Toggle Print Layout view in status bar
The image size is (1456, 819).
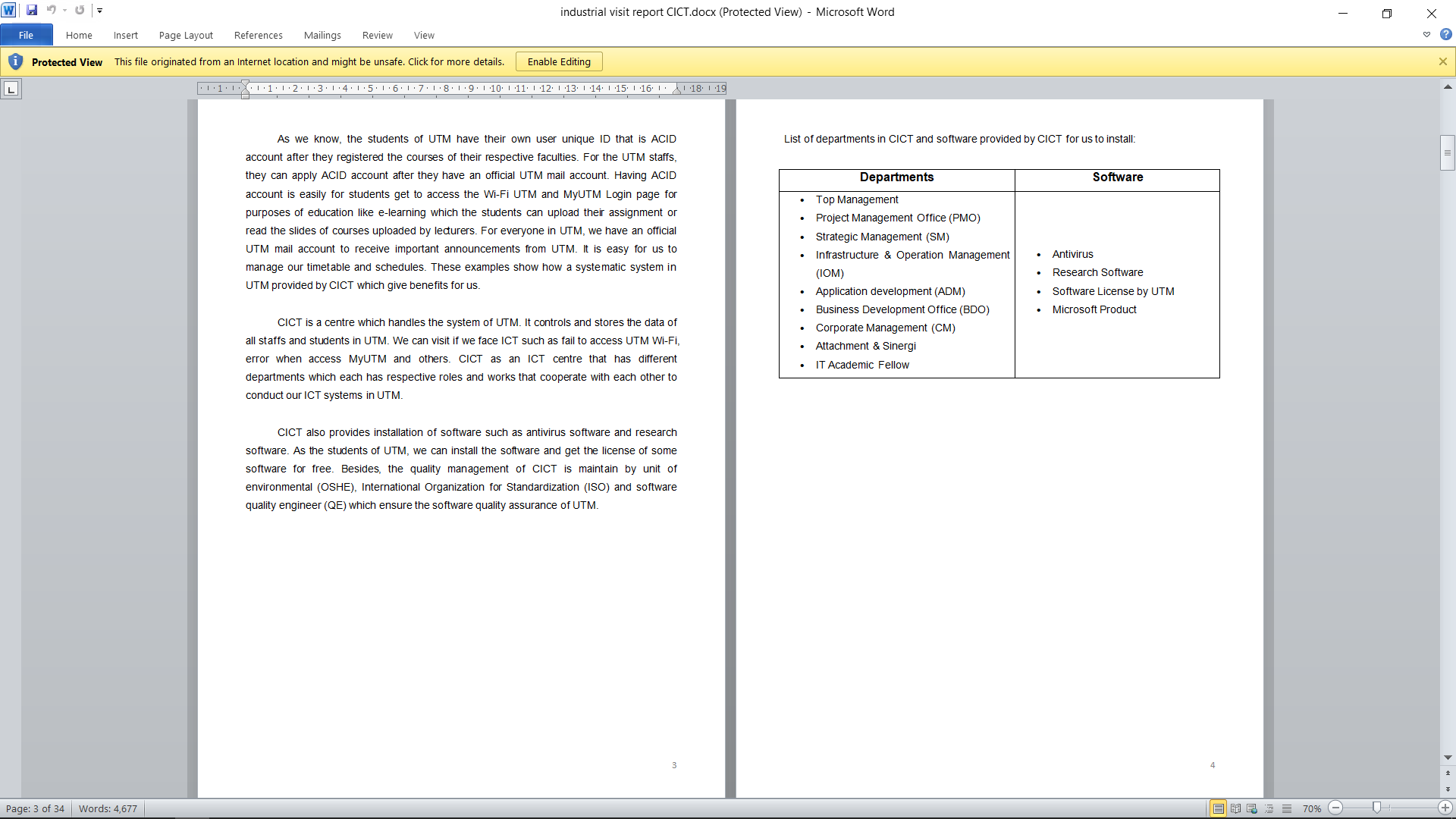pyautogui.click(x=1218, y=808)
